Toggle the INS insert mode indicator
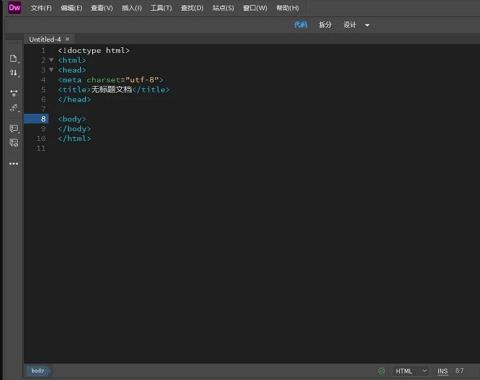Screen dimensions: 480x380 pos(442,371)
